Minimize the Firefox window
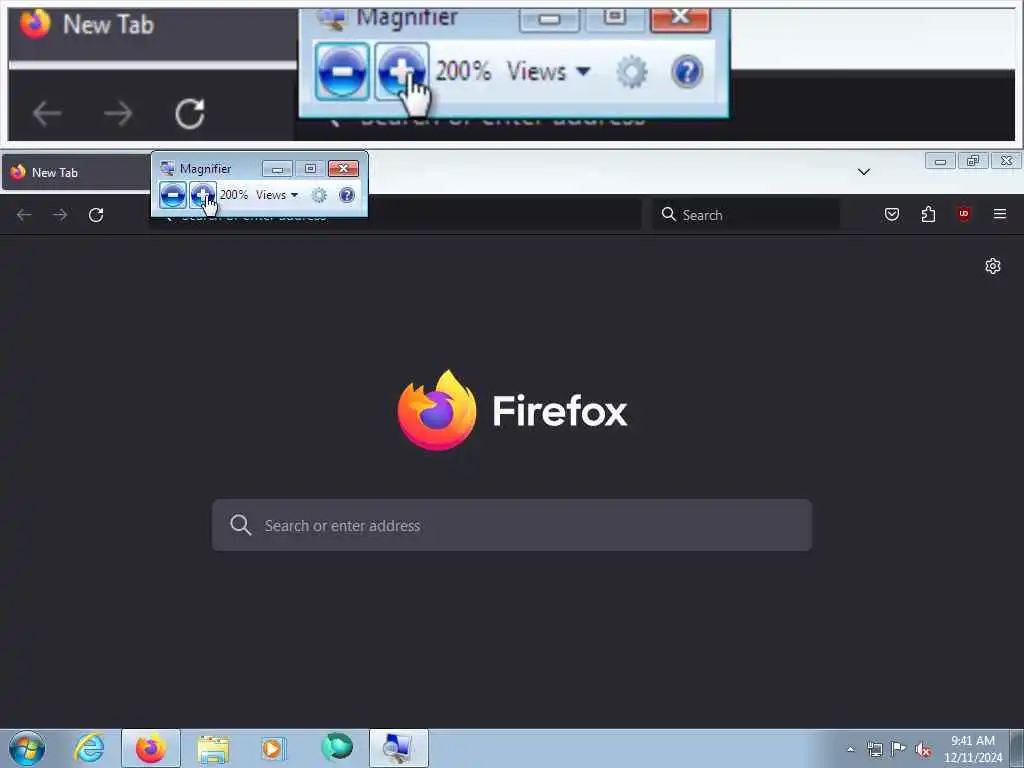 [x=940, y=161]
